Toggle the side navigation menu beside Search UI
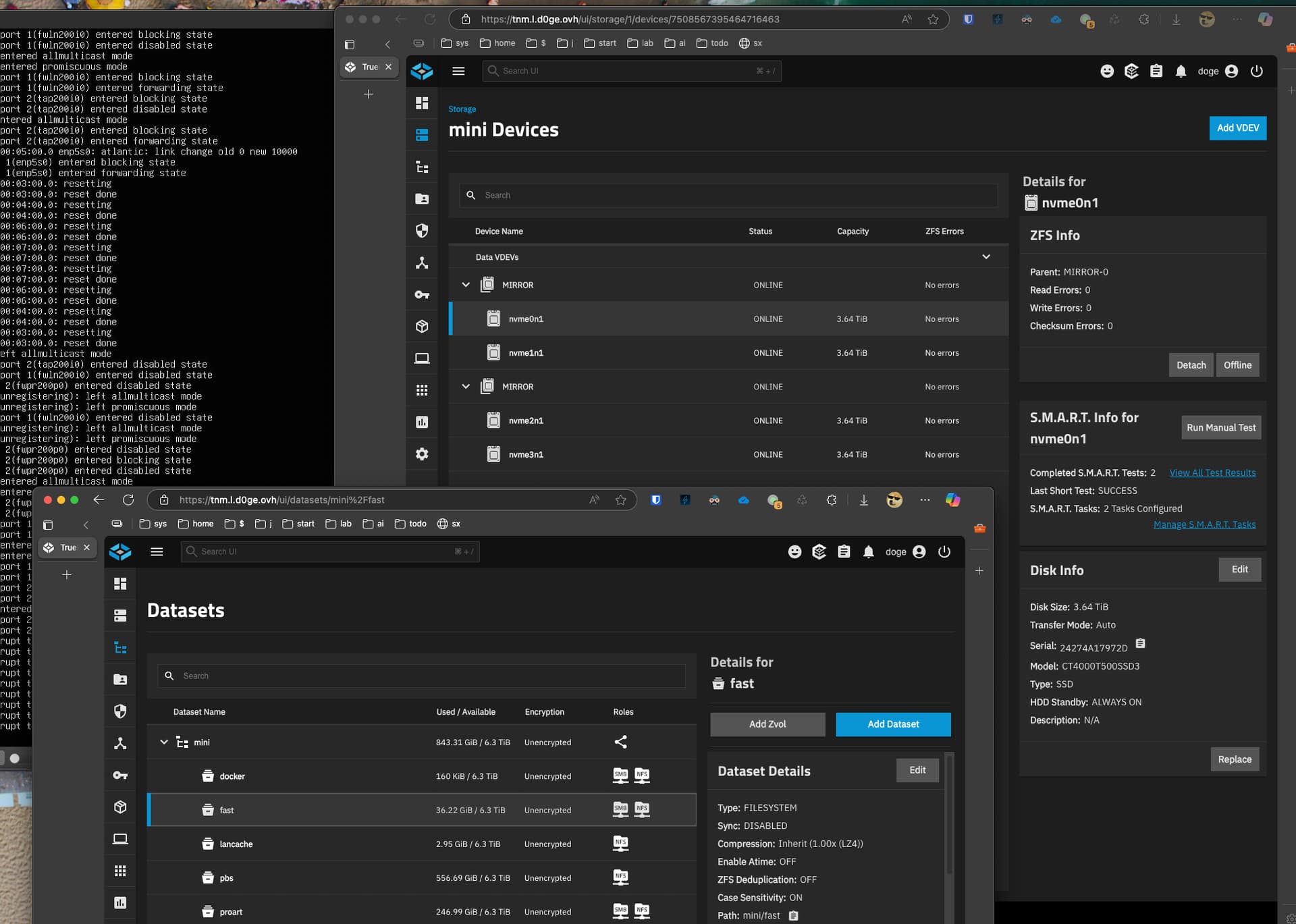Screen dimensions: 1296x924 [x=458, y=71]
